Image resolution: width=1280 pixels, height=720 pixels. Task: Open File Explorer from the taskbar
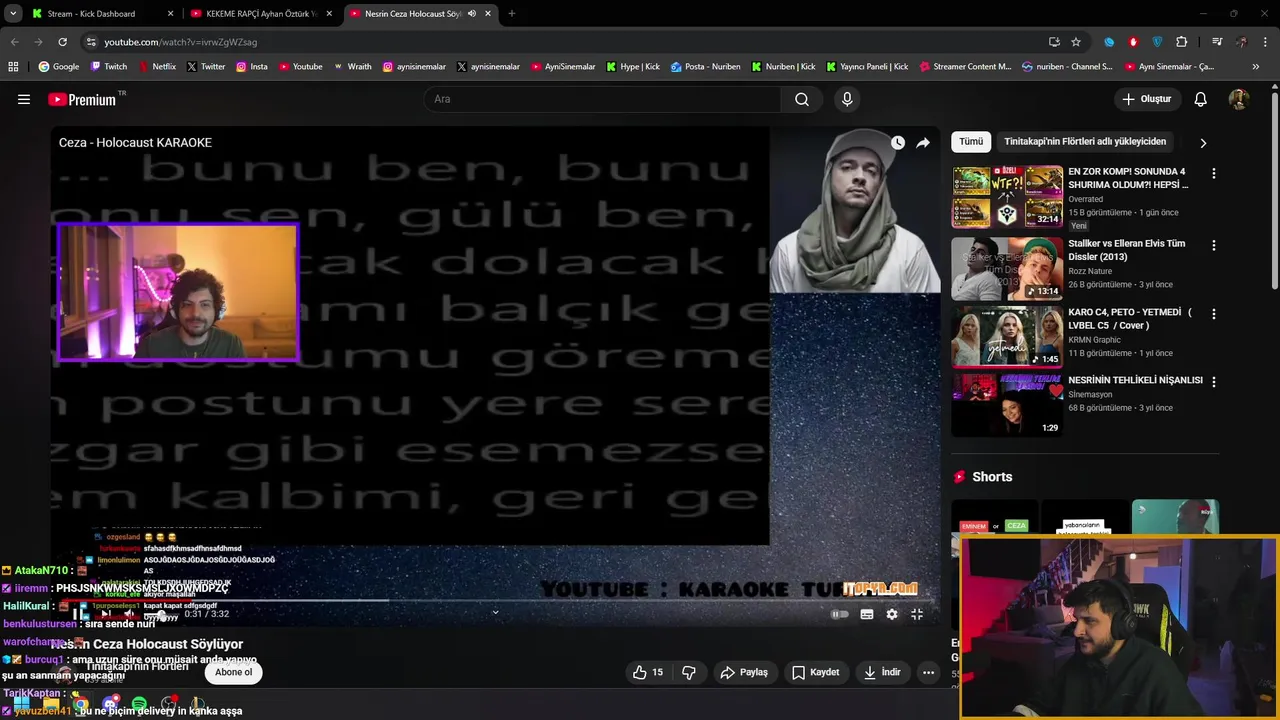pos(51,704)
